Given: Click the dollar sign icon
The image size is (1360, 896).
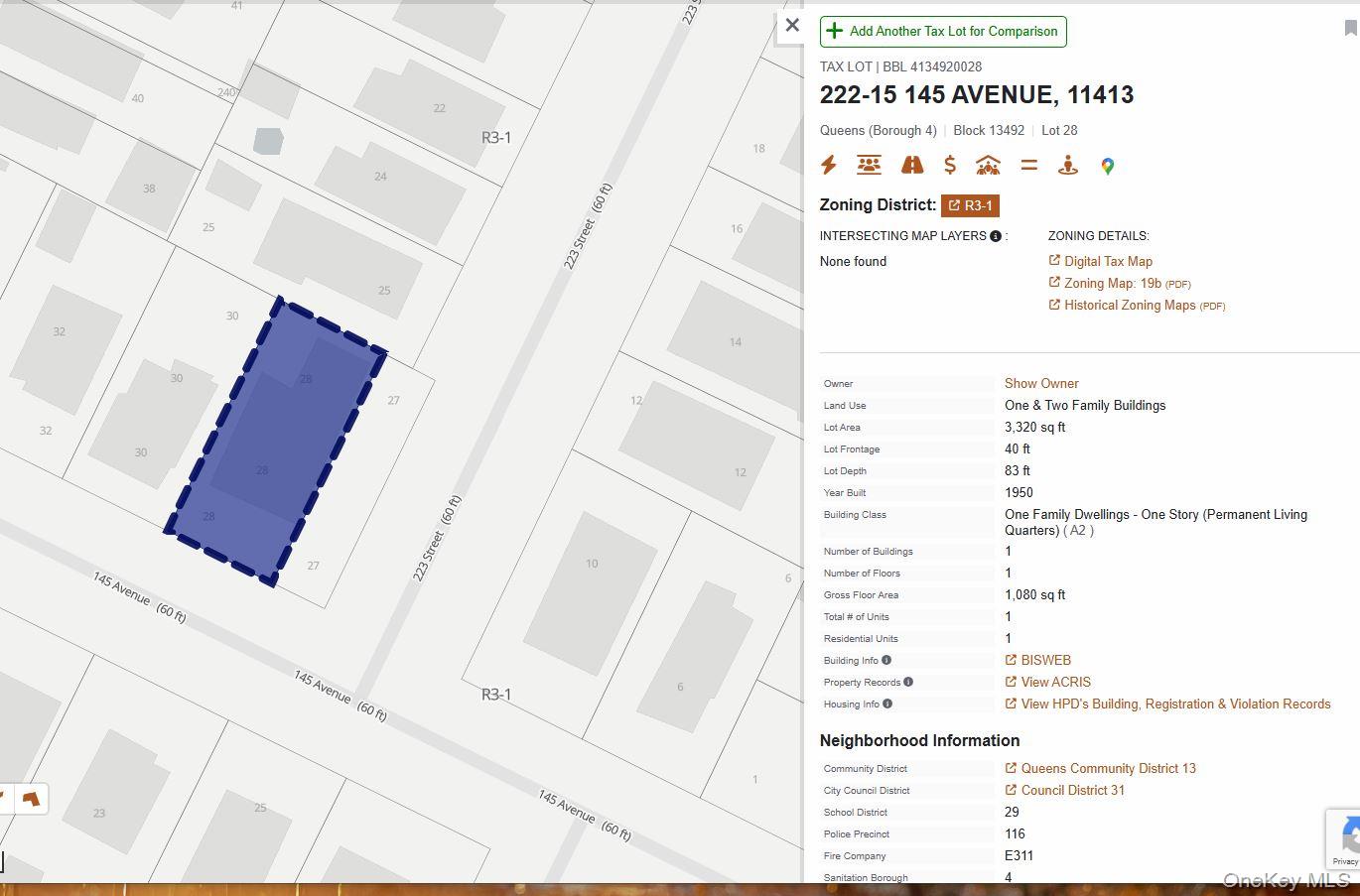Looking at the screenshot, I should pyautogui.click(x=950, y=166).
